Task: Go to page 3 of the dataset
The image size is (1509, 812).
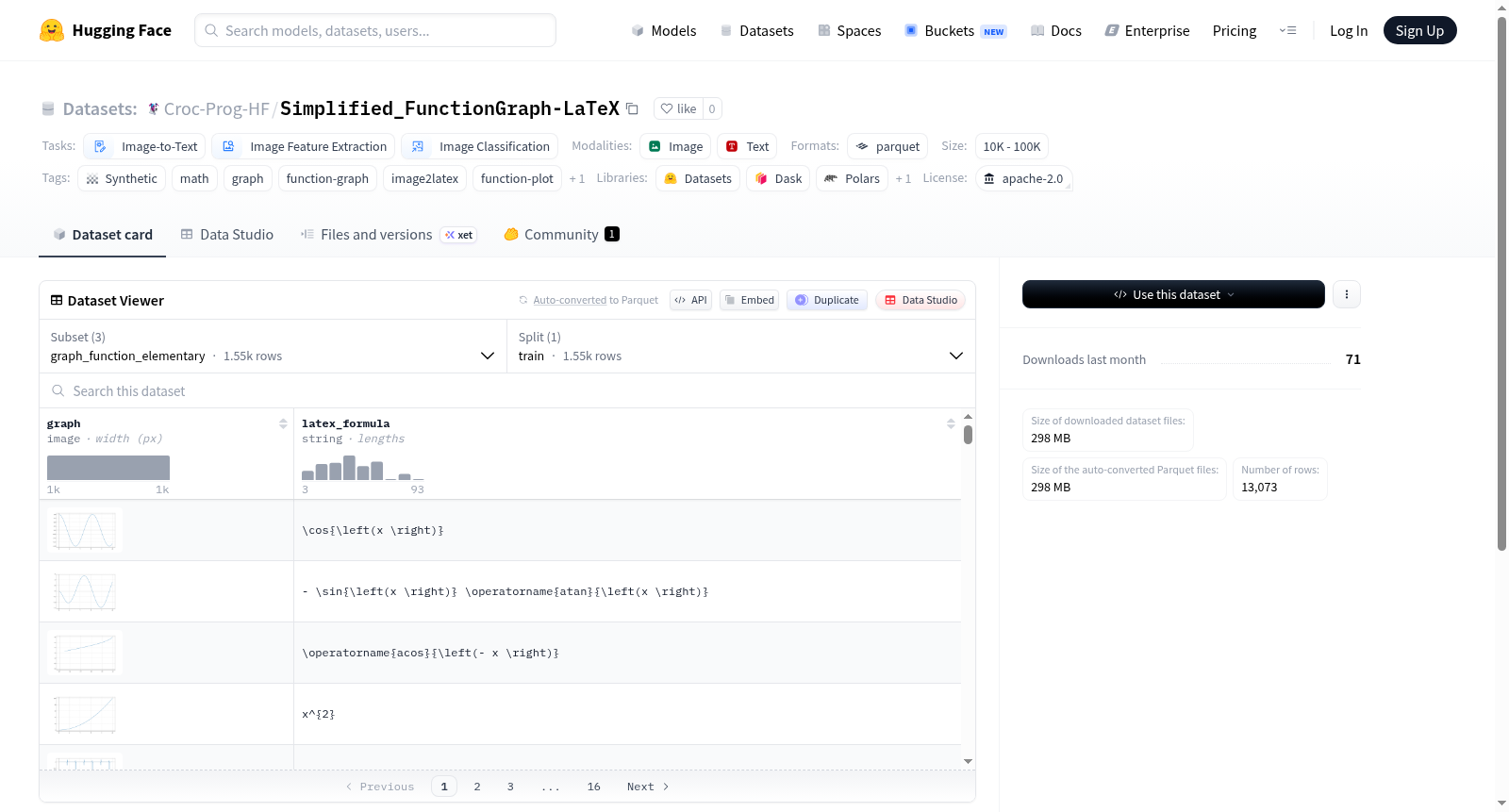Action: 510,787
